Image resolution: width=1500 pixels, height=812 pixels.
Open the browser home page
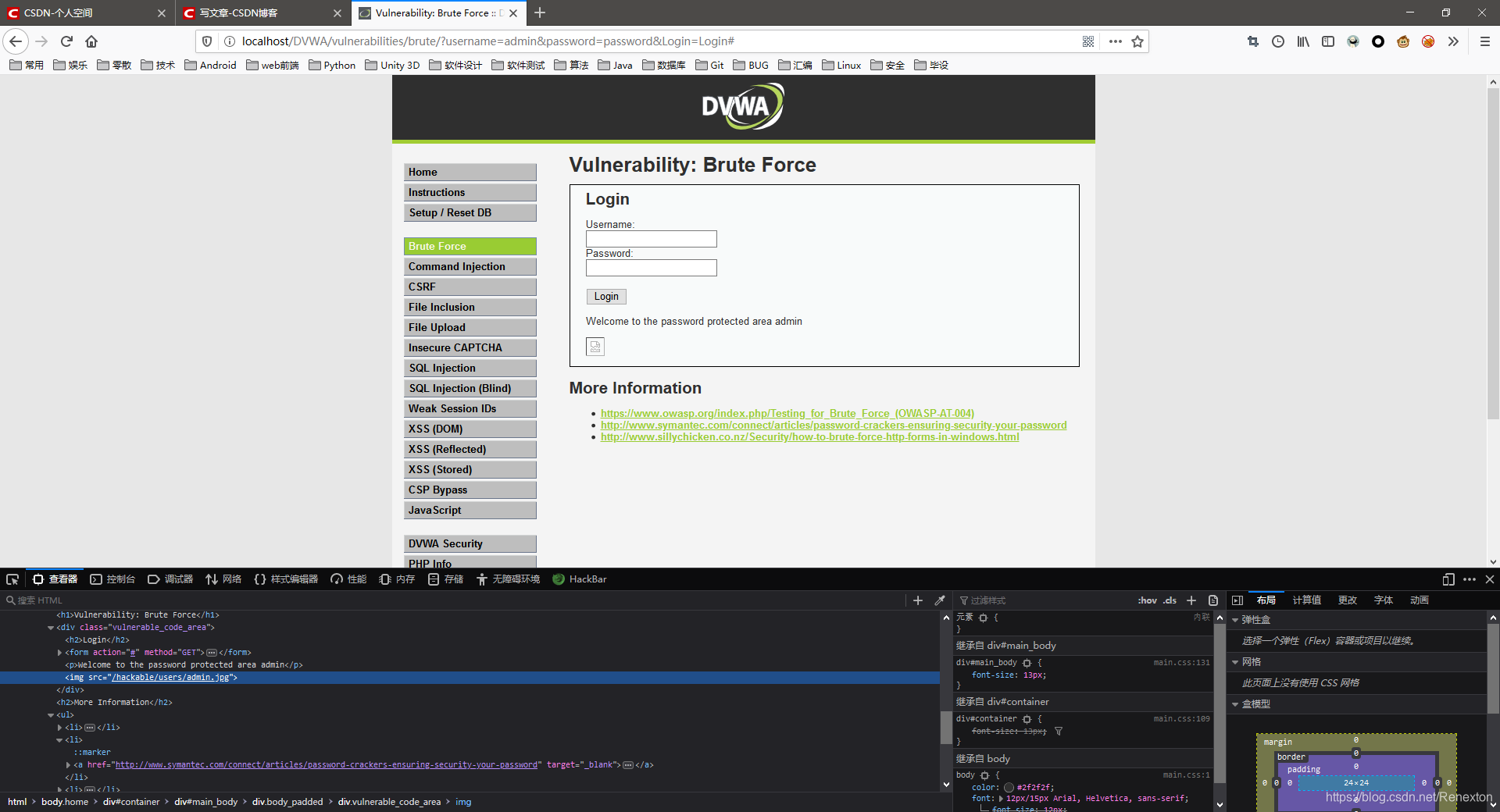pyautogui.click(x=91, y=41)
